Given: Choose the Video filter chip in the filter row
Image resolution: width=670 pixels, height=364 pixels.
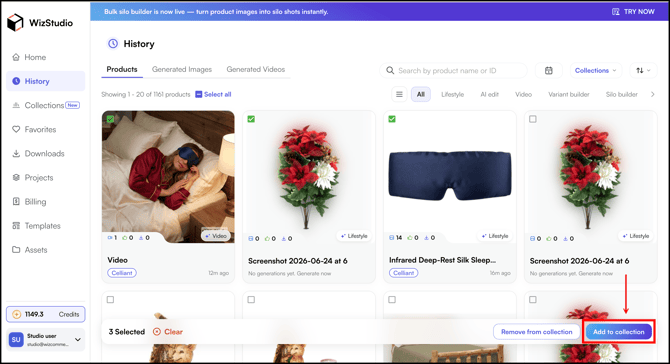Looking at the screenshot, I should point(523,94).
